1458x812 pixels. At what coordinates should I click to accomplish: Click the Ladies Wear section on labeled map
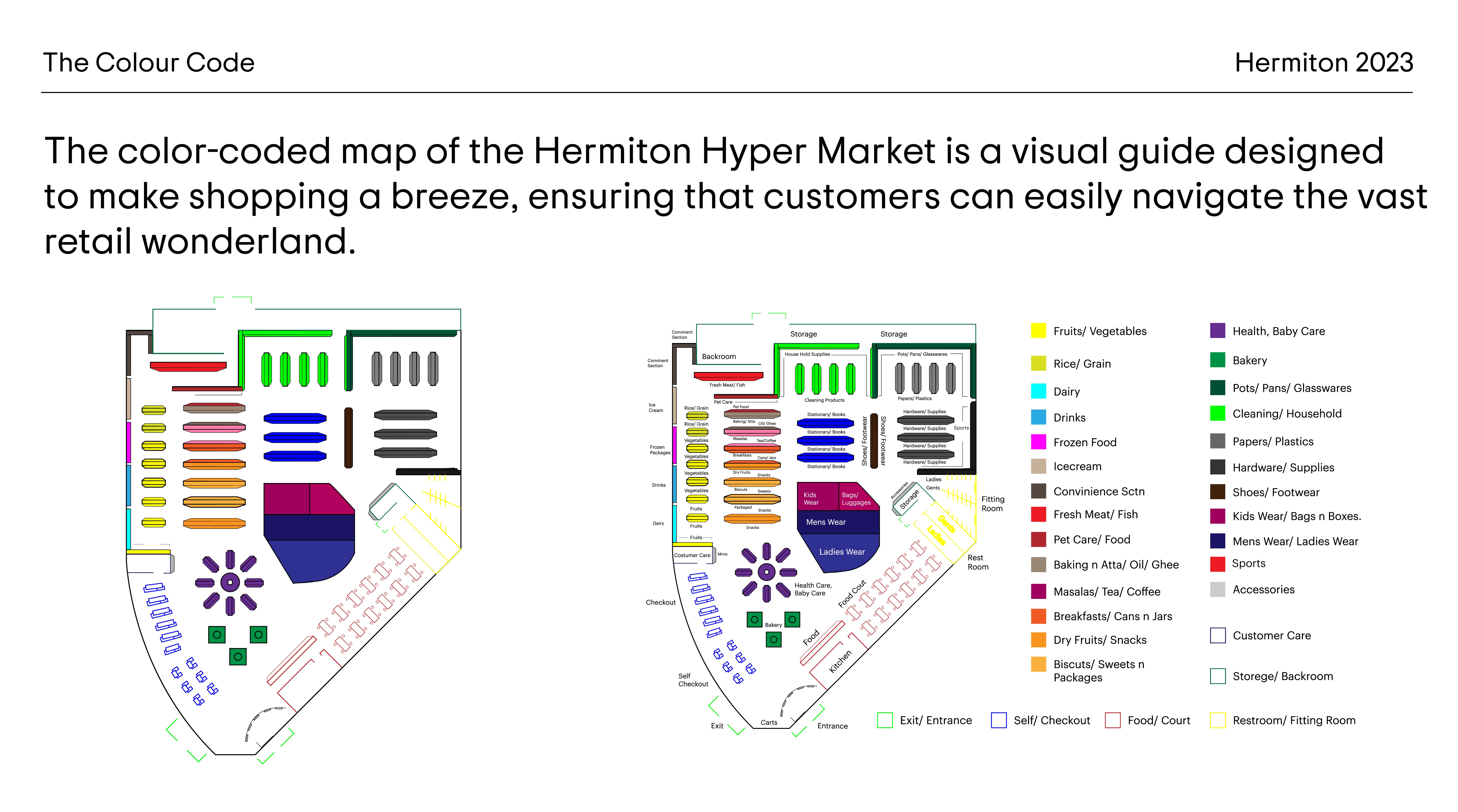(x=842, y=552)
